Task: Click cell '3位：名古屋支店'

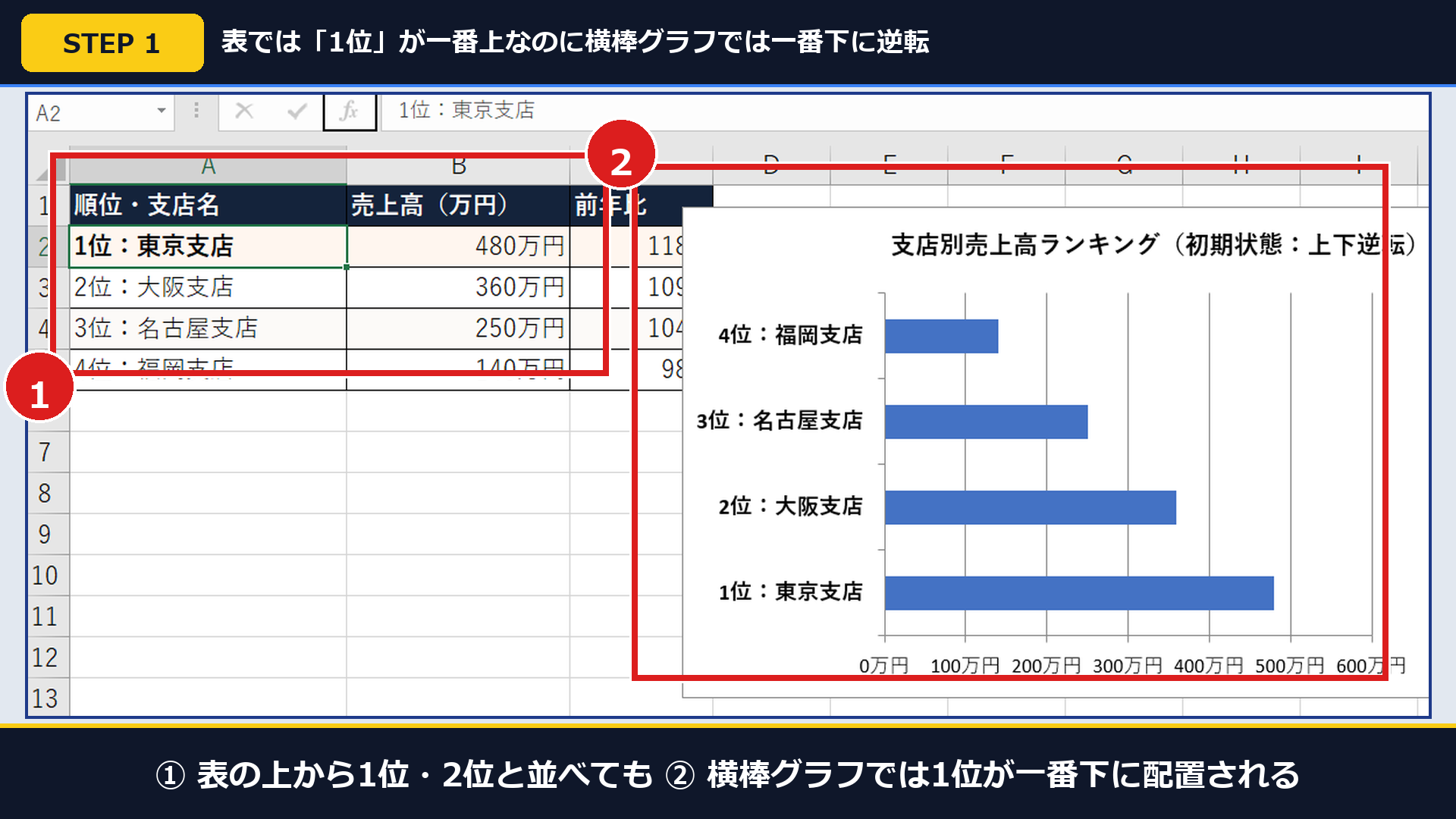Action: (208, 328)
